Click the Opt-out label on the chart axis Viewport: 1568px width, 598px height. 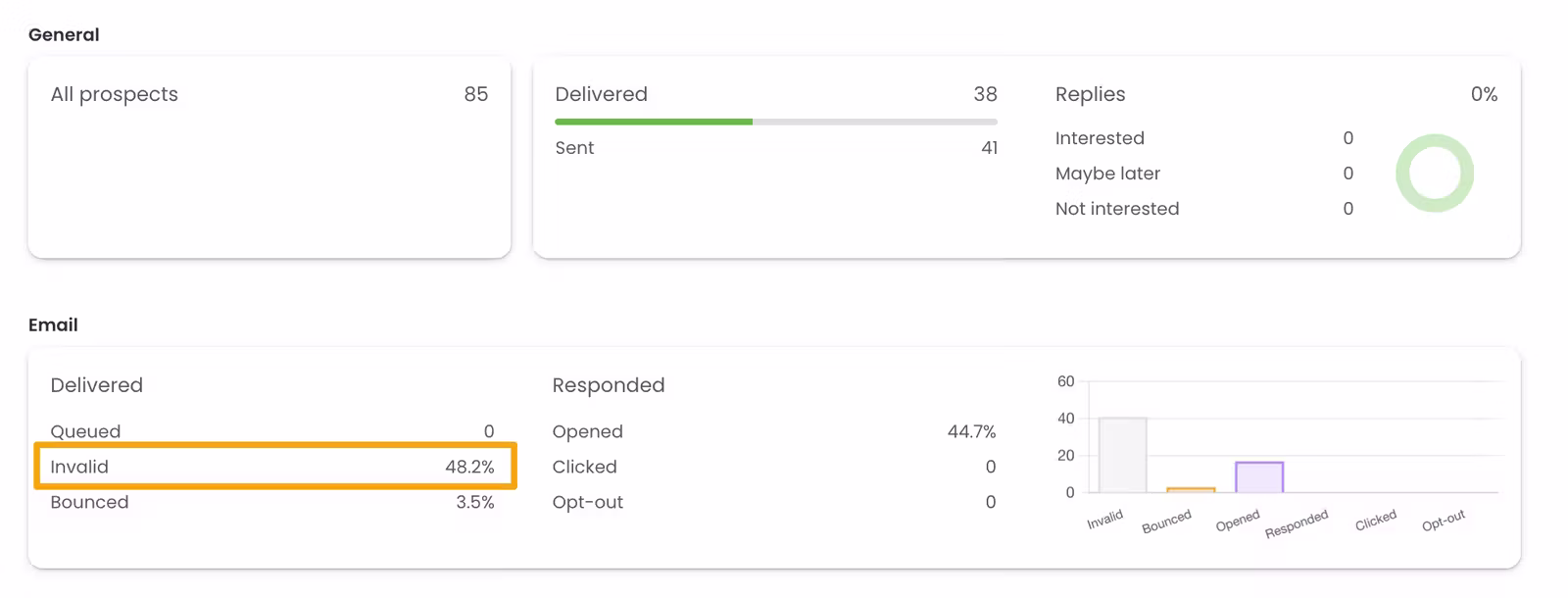coord(1444,521)
